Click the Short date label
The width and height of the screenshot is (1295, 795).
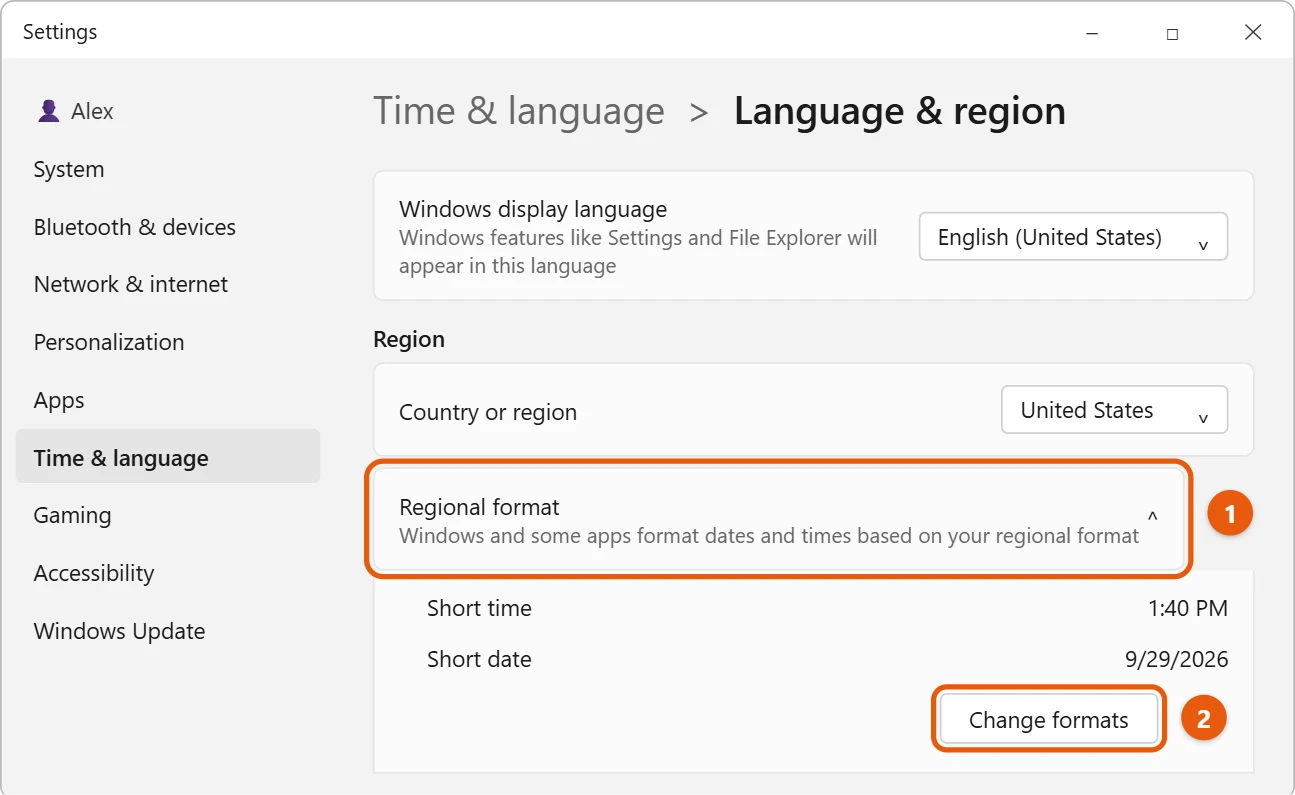coord(479,659)
